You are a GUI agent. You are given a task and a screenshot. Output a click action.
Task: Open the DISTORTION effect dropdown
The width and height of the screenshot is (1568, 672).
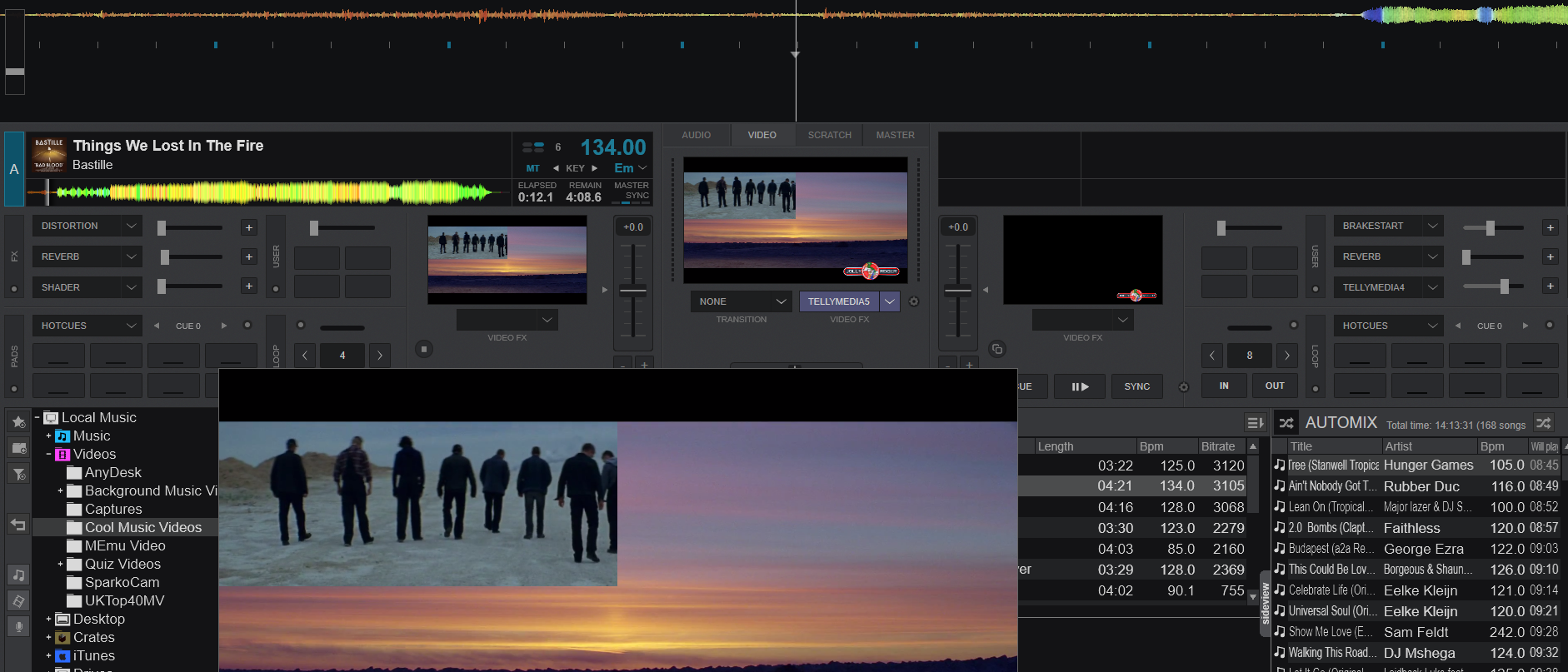[x=131, y=226]
